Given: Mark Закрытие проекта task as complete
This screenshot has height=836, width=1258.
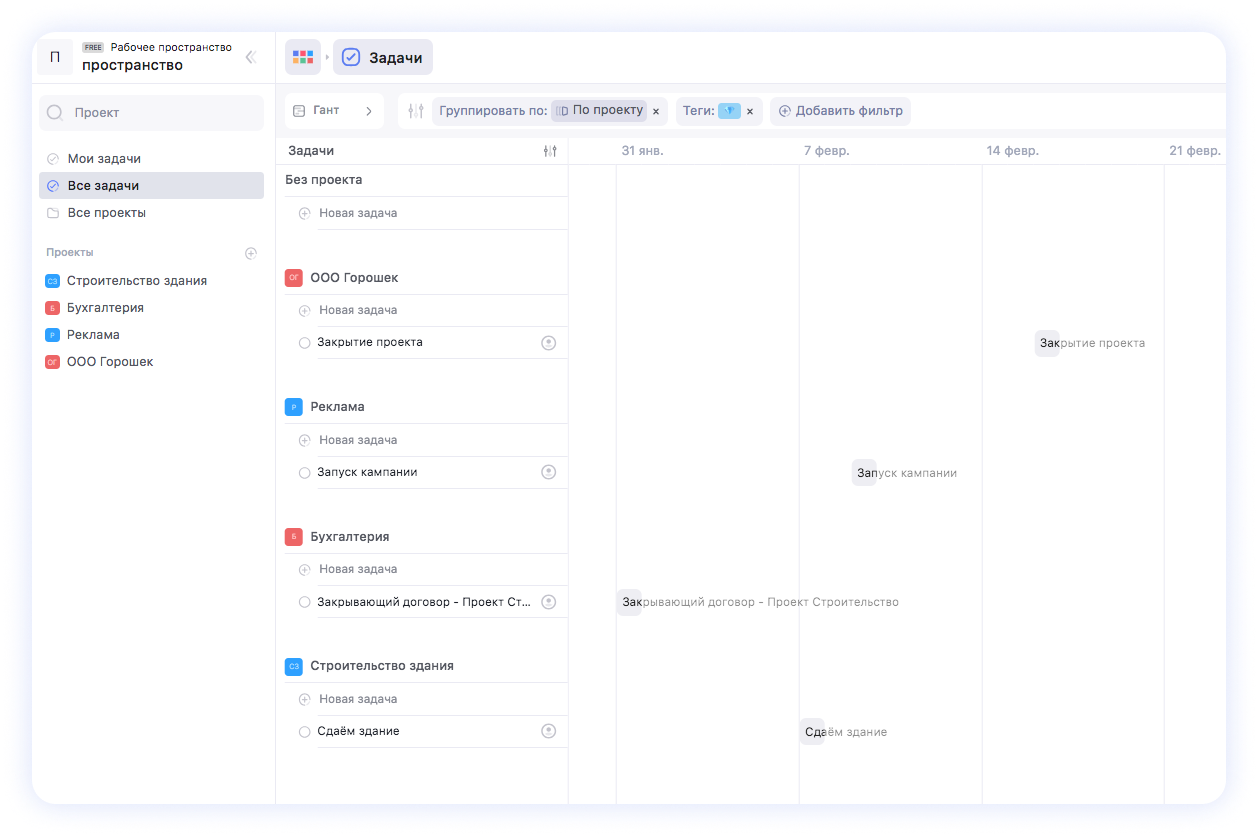Looking at the screenshot, I should 305,343.
